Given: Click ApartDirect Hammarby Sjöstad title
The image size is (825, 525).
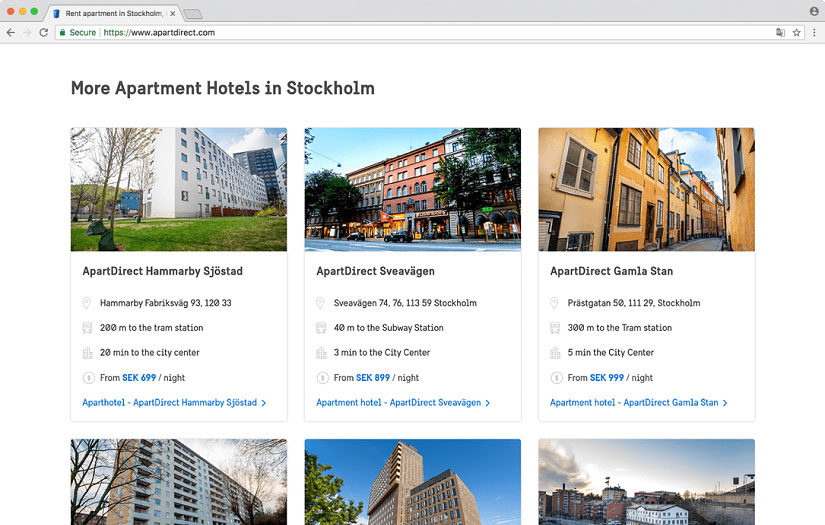Looking at the screenshot, I should coord(163,271).
